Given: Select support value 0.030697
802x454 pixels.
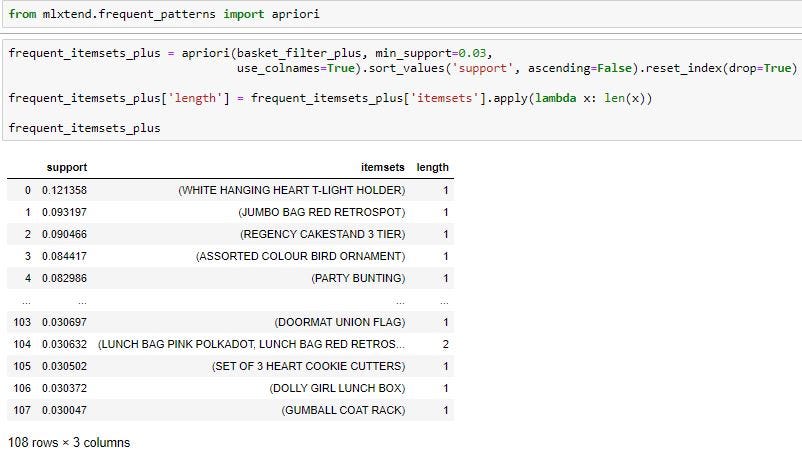Looking at the screenshot, I should 64,322.
